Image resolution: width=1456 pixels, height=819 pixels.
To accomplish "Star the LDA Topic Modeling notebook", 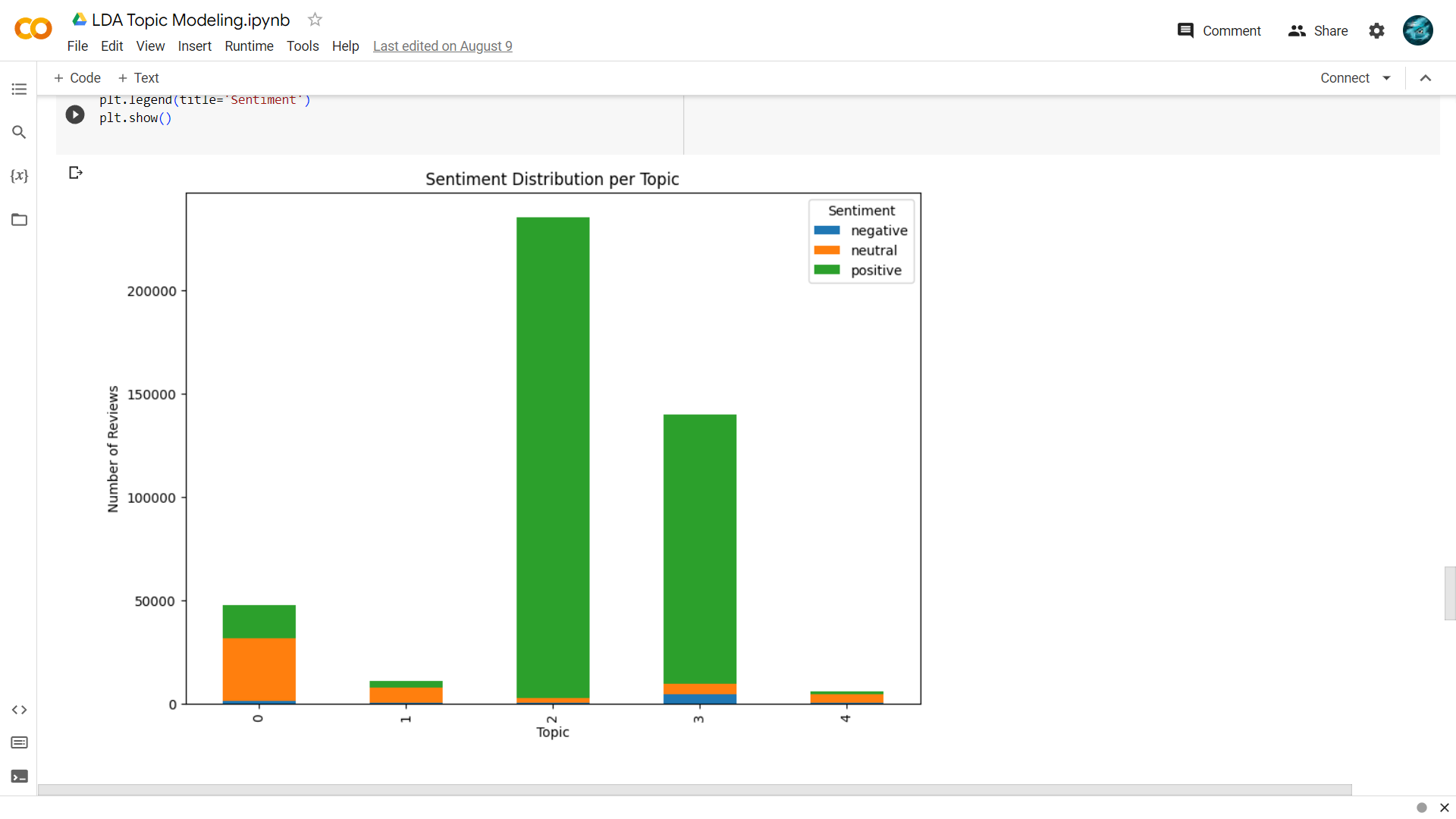I will tap(315, 20).
